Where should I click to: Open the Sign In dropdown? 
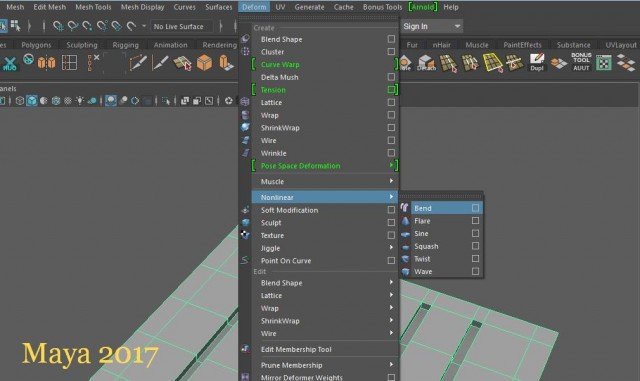(x=432, y=26)
